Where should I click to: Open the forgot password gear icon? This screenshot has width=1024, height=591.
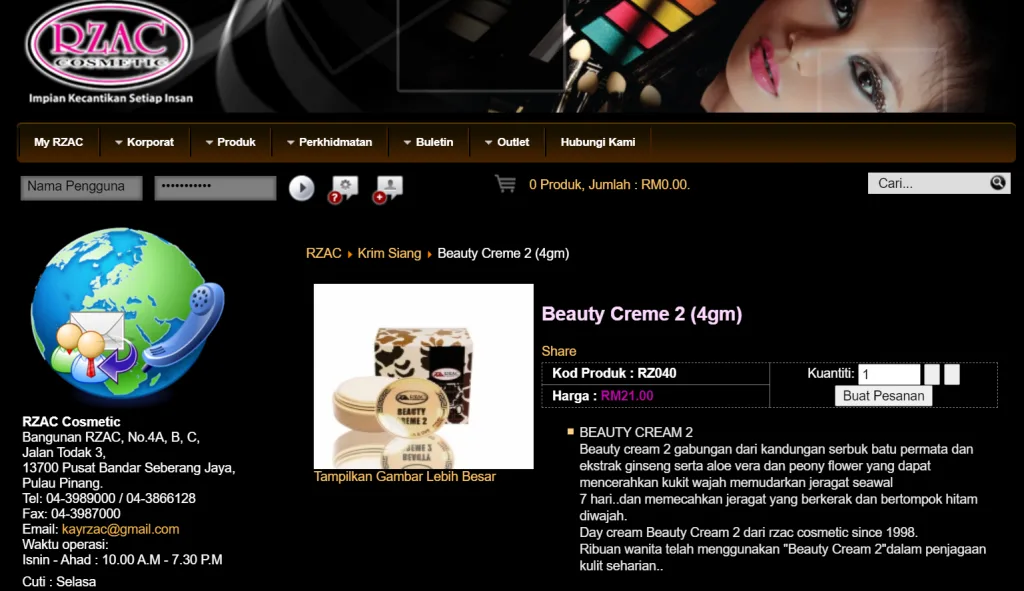(344, 189)
